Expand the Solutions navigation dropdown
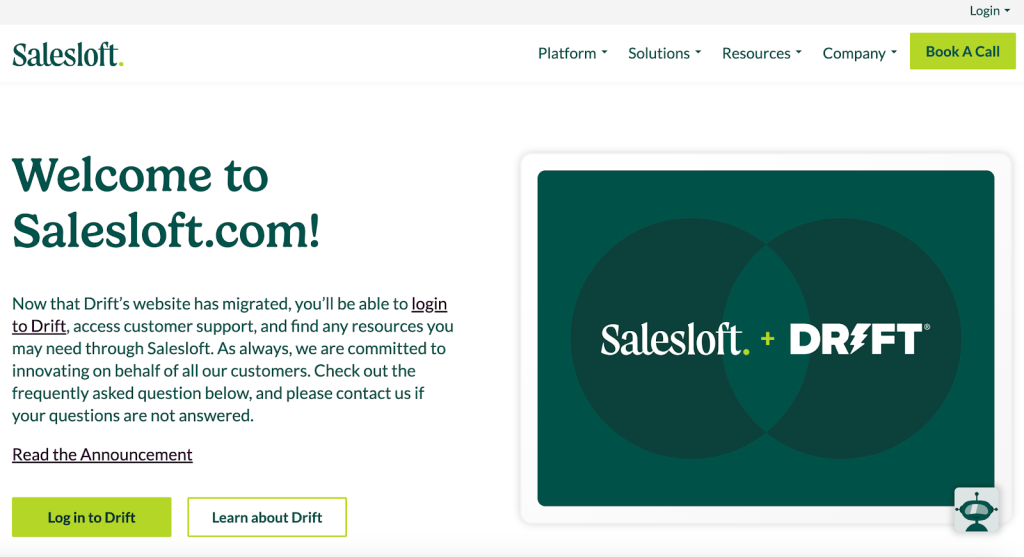Image resolution: width=1024 pixels, height=557 pixels. click(664, 53)
